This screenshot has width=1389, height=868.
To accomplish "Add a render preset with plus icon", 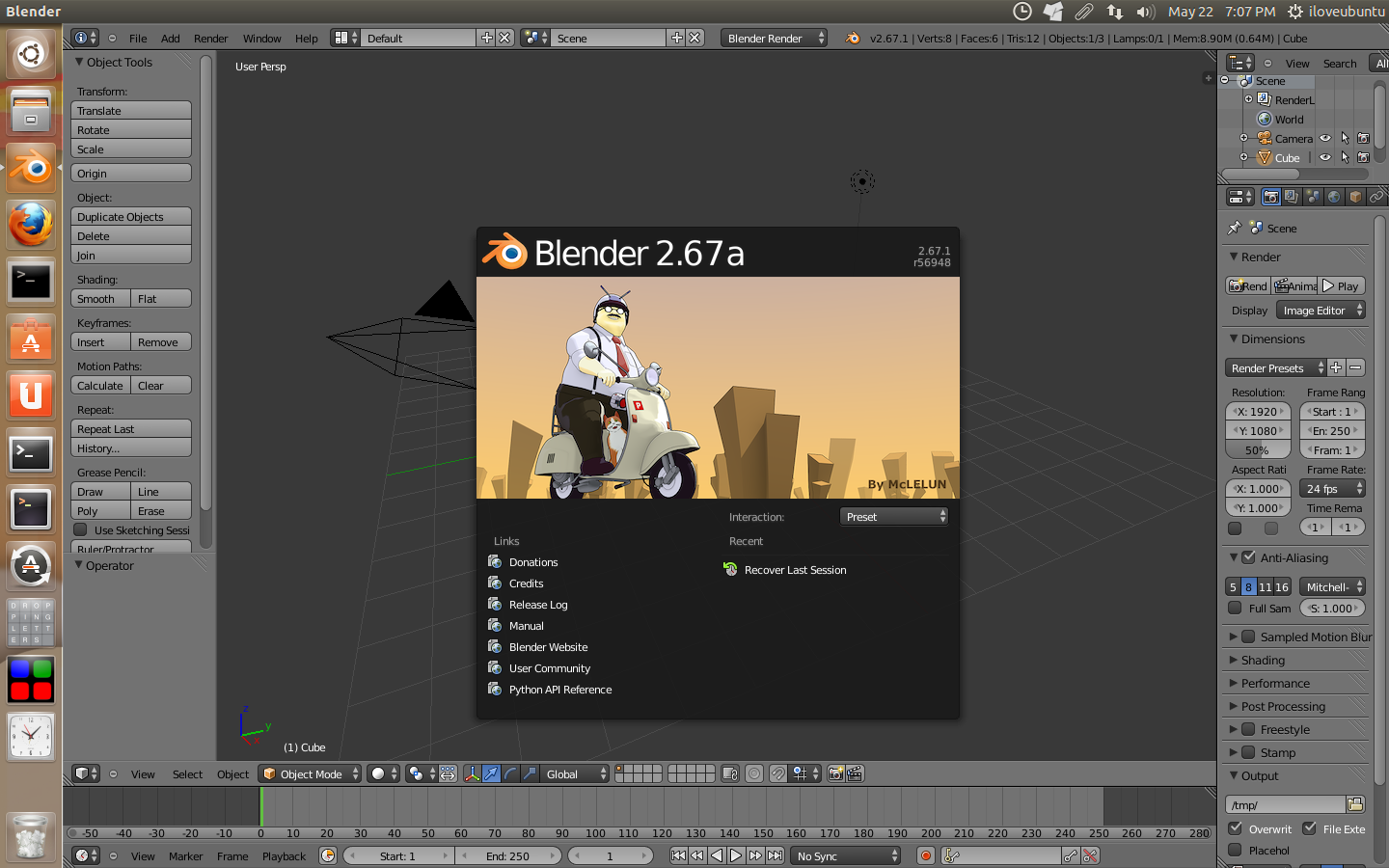I will [x=1336, y=367].
